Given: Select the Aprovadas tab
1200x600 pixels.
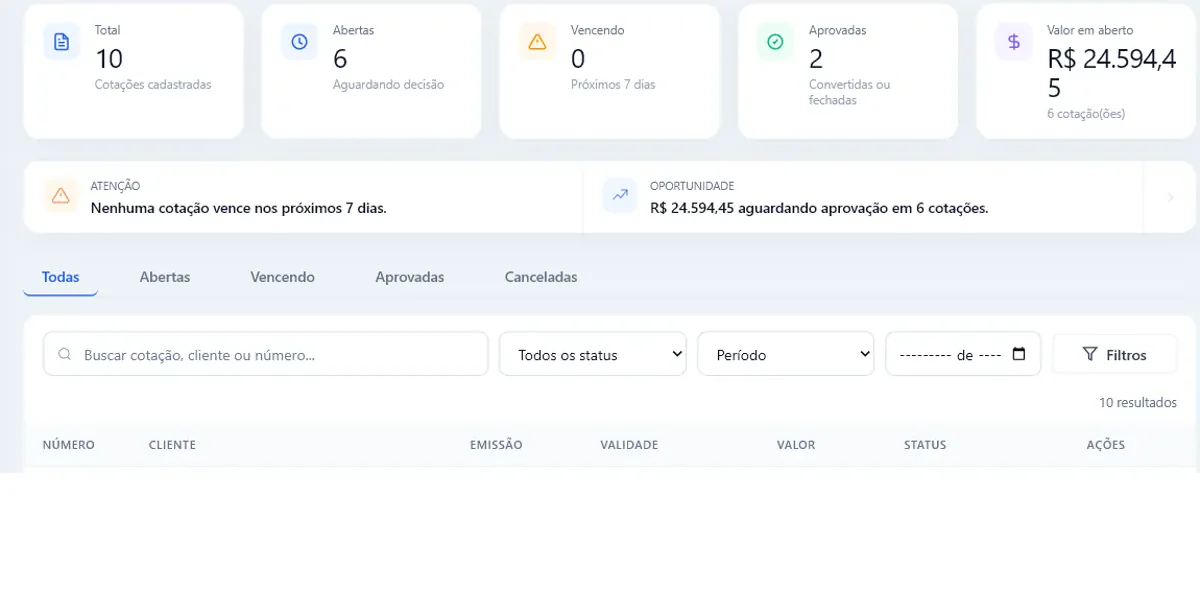Looking at the screenshot, I should coord(410,277).
